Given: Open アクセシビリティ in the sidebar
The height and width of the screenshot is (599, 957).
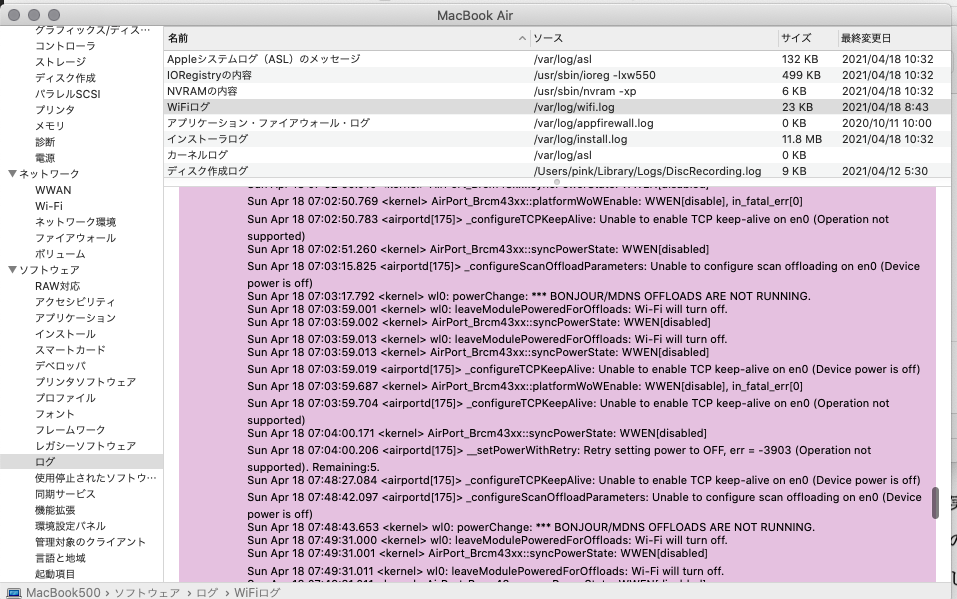Looking at the screenshot, I should coord(75,302).
